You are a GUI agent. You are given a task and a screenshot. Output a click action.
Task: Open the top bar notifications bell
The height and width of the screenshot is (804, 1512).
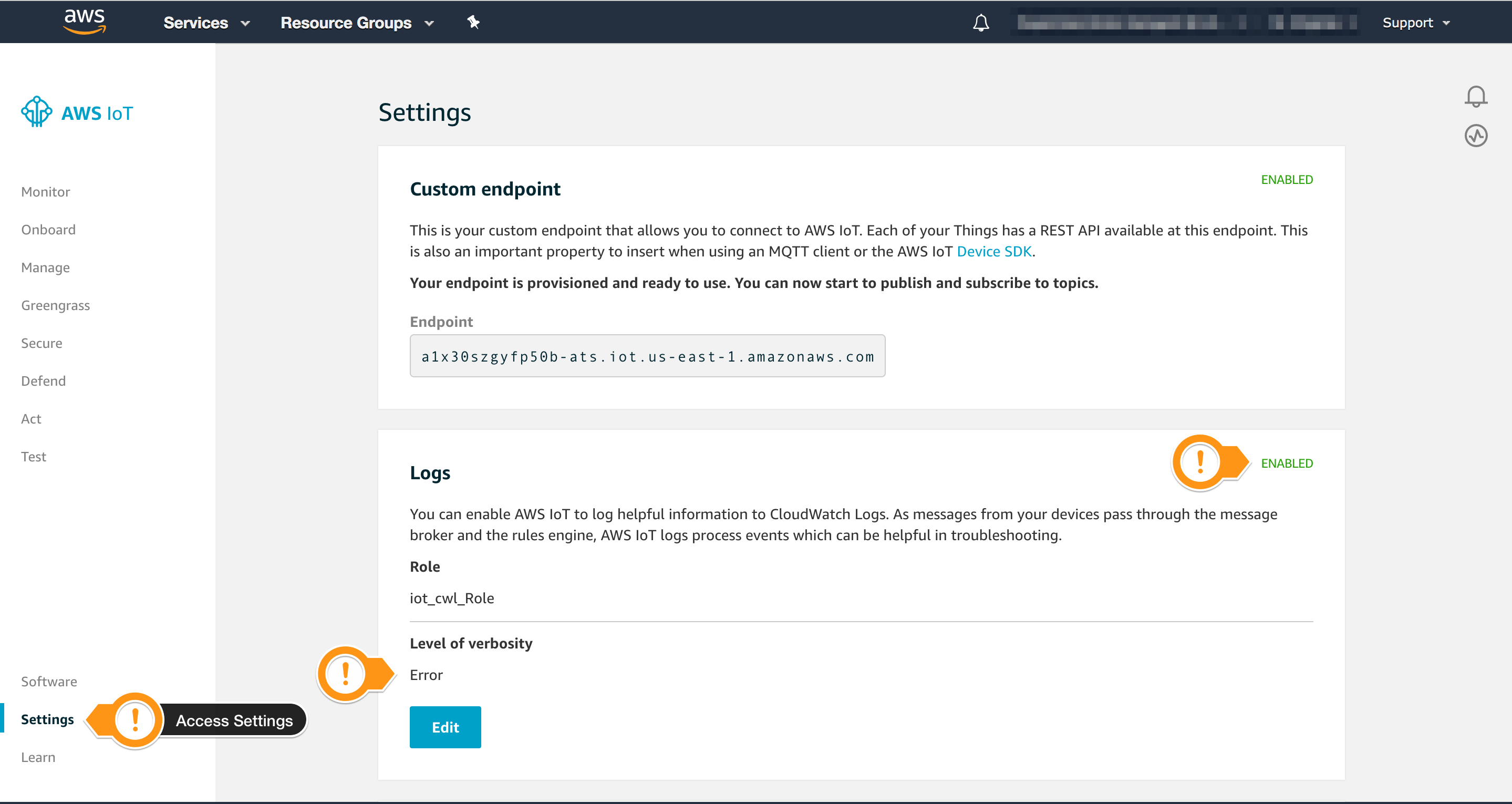pos(981,23)
